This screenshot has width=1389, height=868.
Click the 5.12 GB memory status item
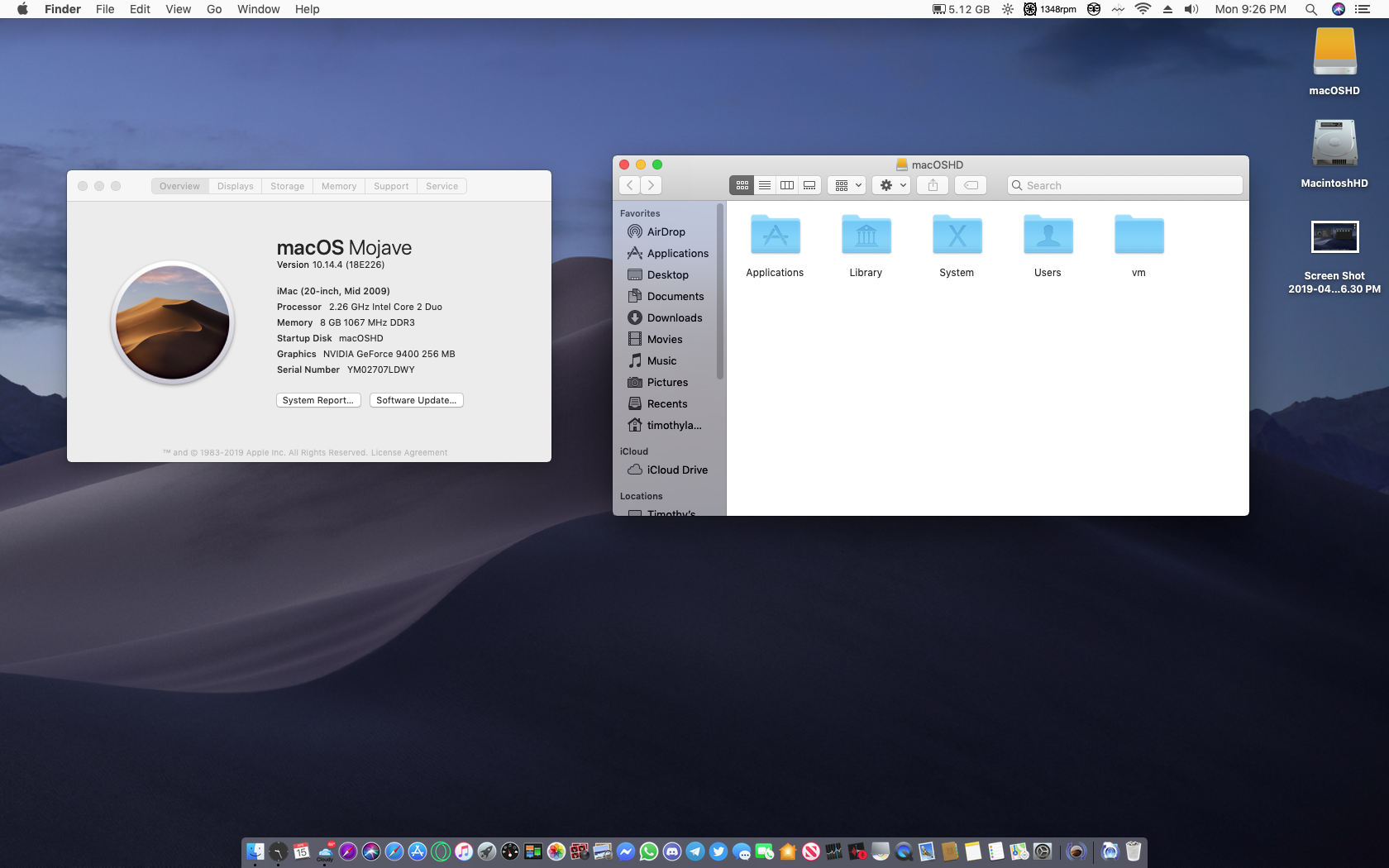click(x=961, y=9)
